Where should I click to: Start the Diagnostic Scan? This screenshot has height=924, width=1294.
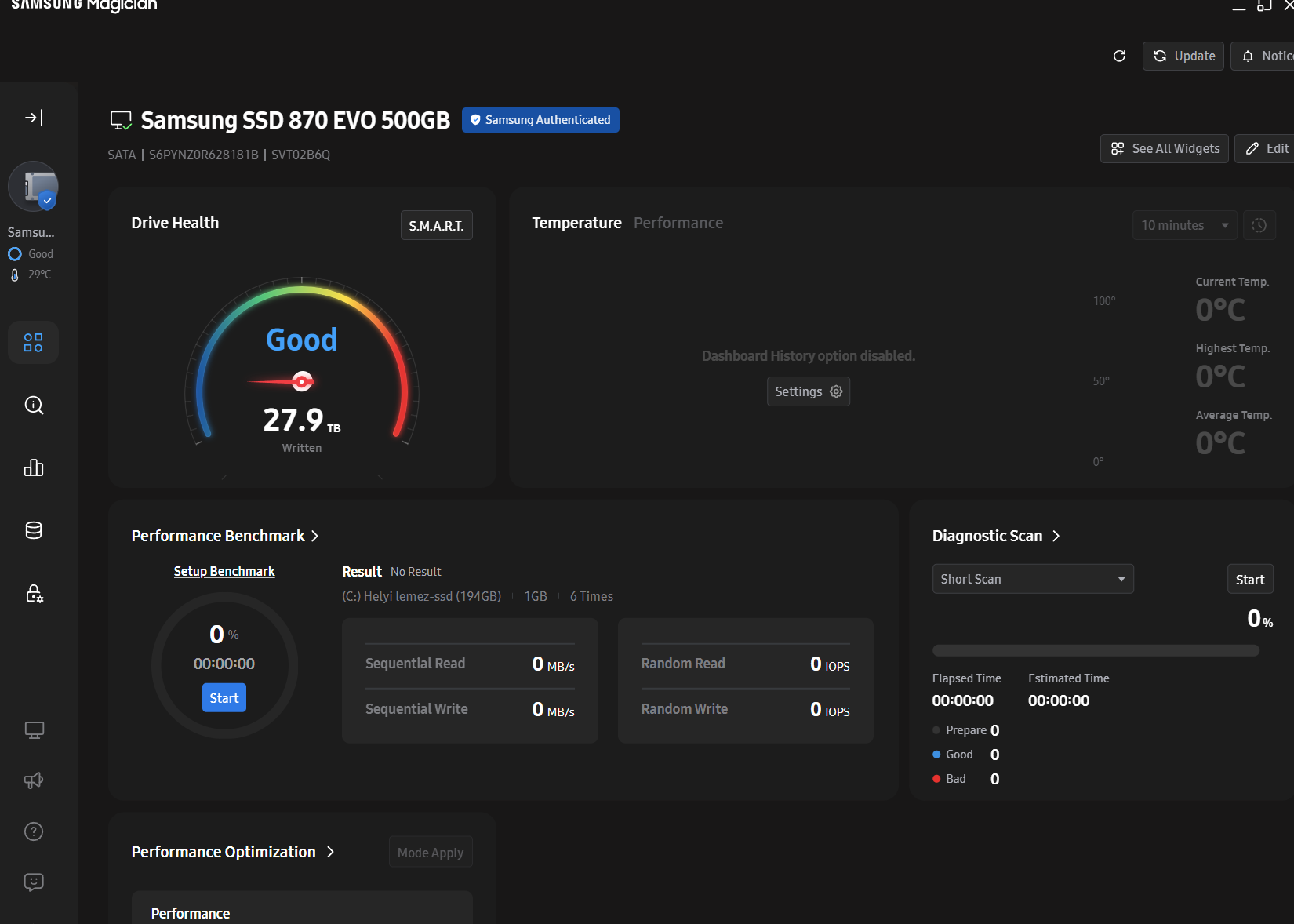tap(1250, 579)
